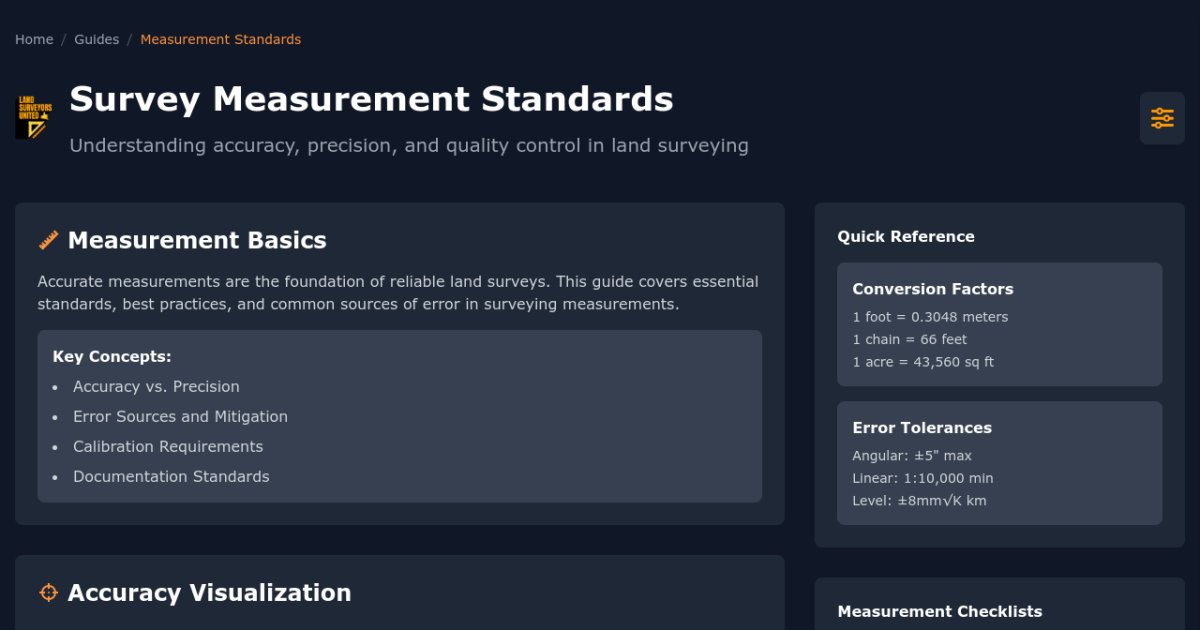Click the Quick Reference panel heading
The image size is (1200, 630).
[905, 237]
